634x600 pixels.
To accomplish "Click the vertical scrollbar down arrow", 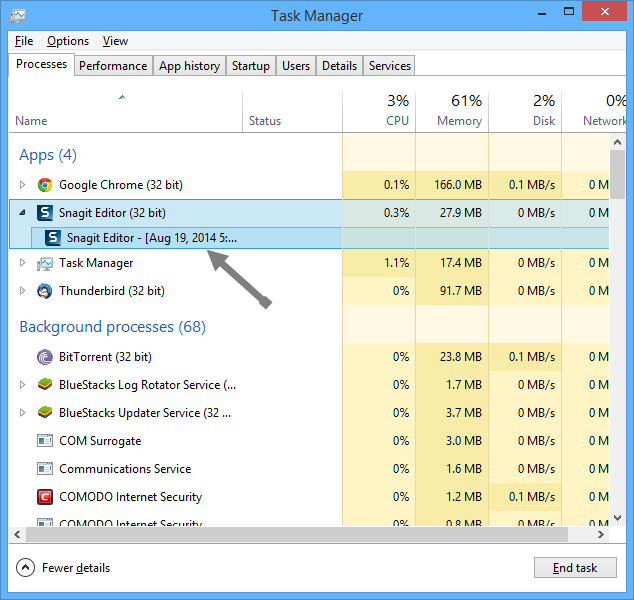I will point(617,518).
